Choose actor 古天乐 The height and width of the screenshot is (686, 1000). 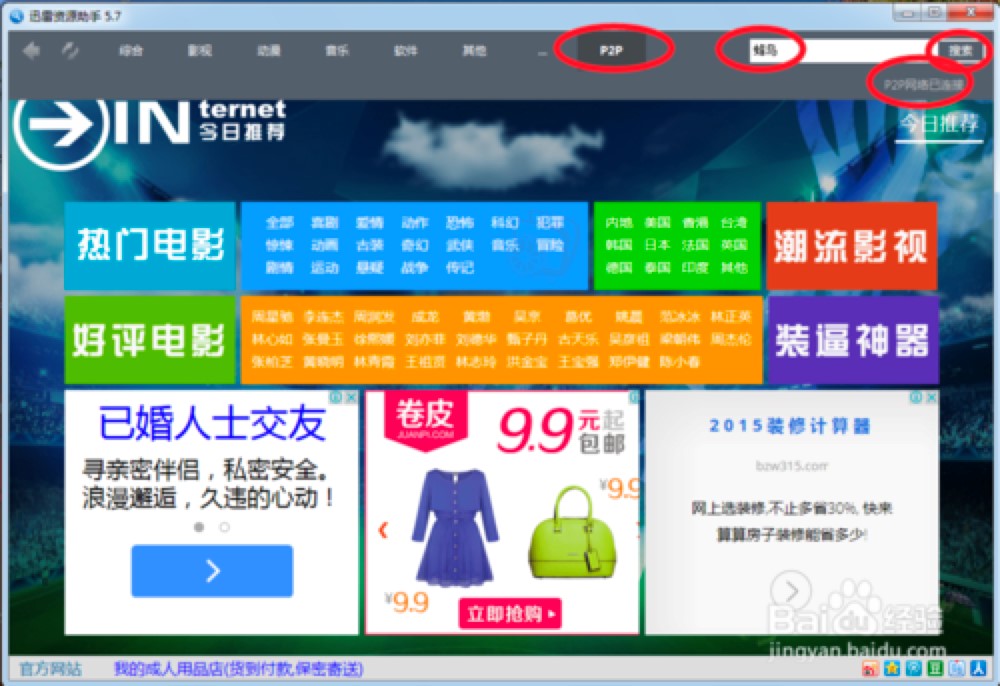[x=578, y=339]
